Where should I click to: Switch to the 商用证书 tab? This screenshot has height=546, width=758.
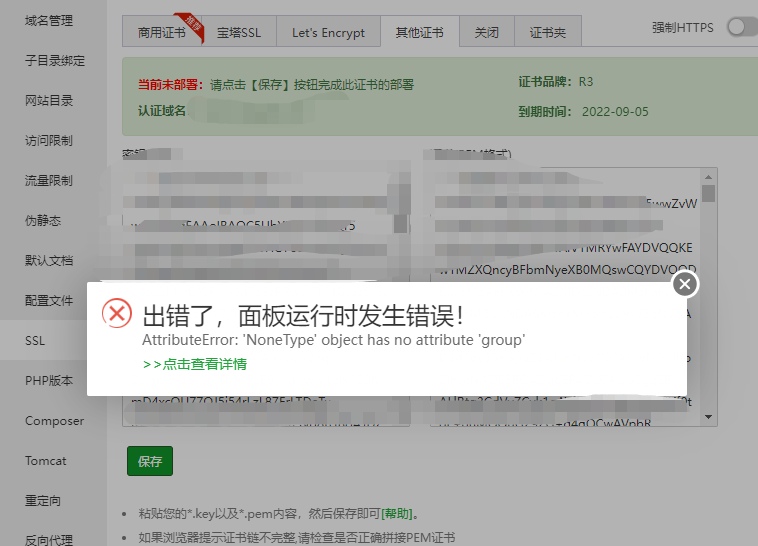[x=161, y=32]
